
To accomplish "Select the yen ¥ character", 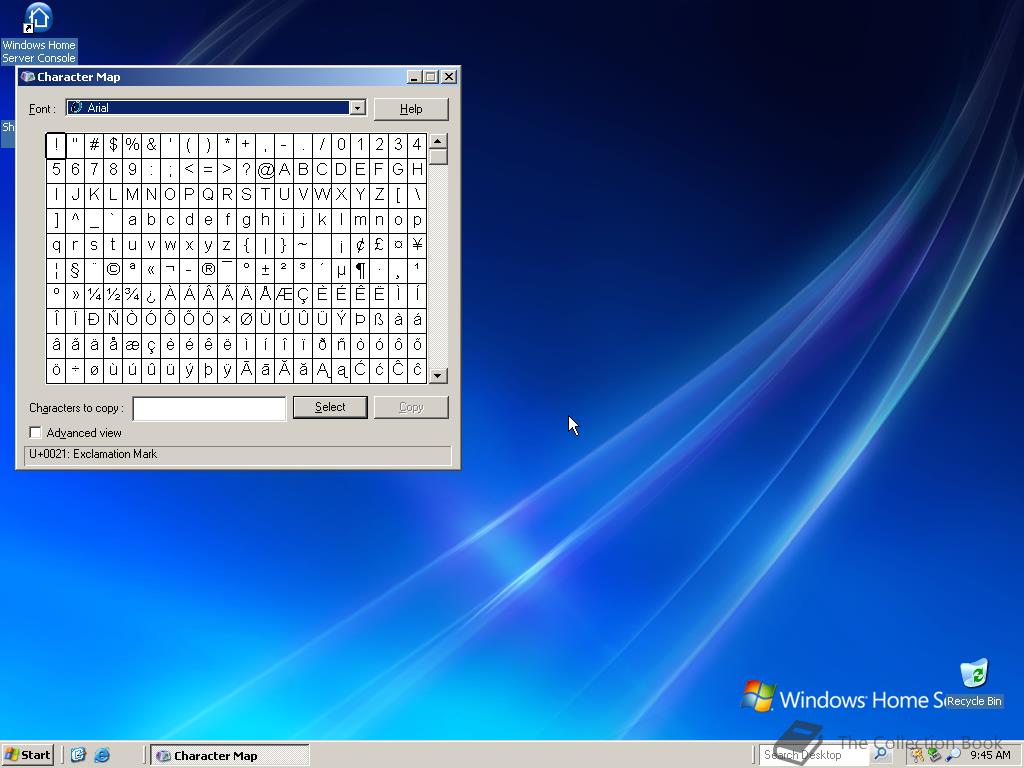I will pyautogui.click(x=417, y=245).
